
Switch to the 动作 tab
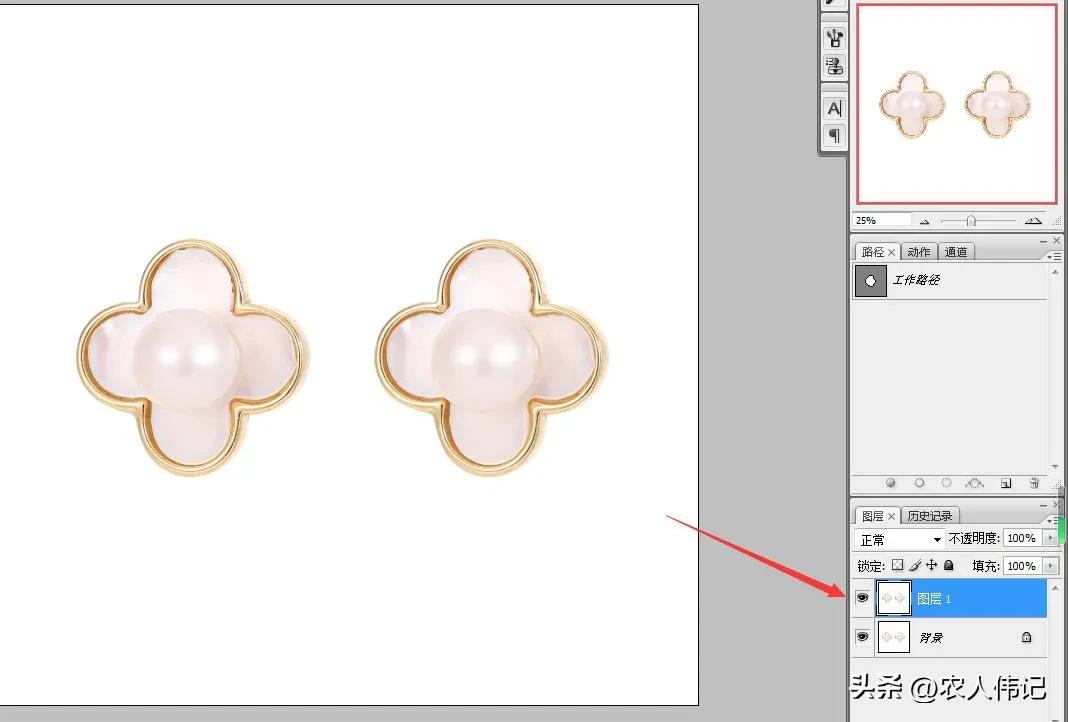[919, 252]
